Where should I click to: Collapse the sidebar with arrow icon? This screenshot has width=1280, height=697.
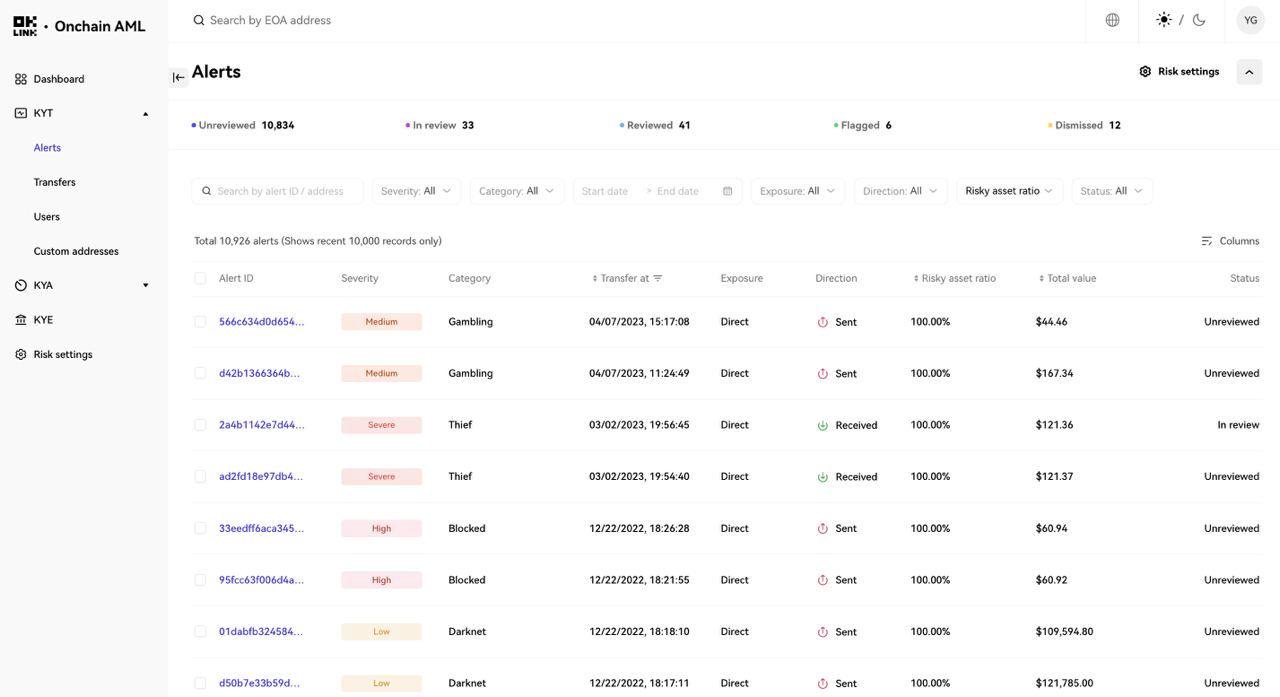click(x=178, y=77)
